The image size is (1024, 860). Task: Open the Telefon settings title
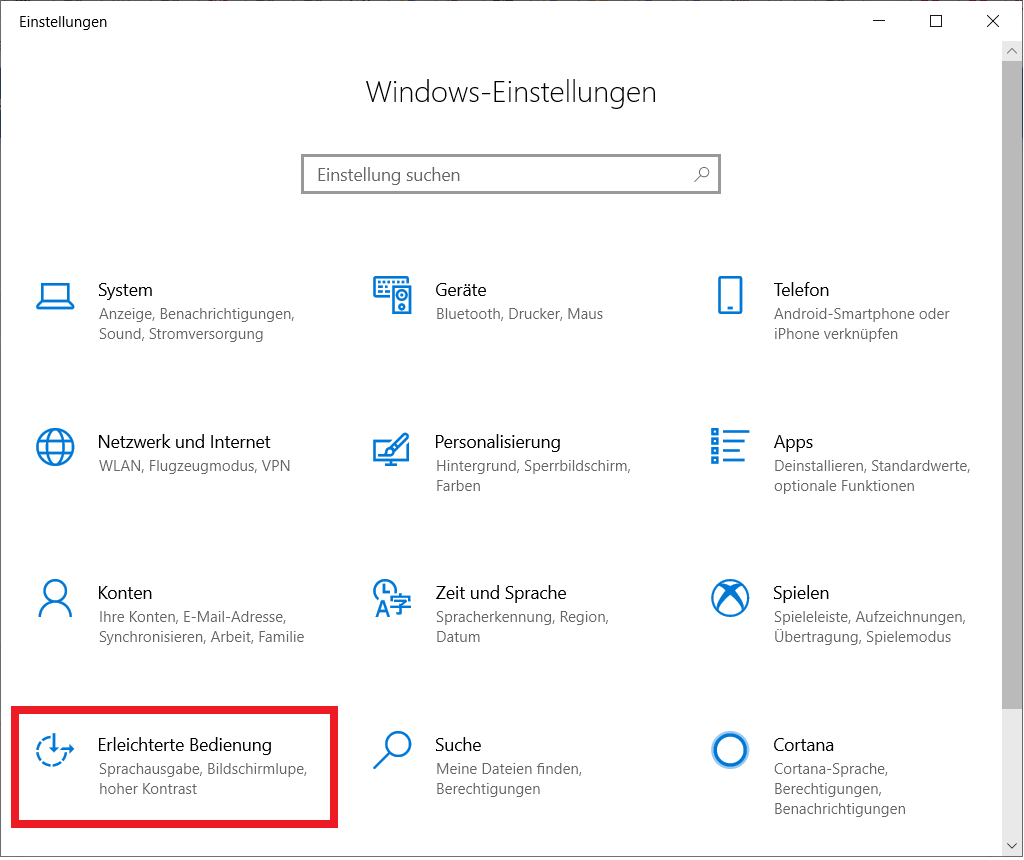click(x=801, y=289)
